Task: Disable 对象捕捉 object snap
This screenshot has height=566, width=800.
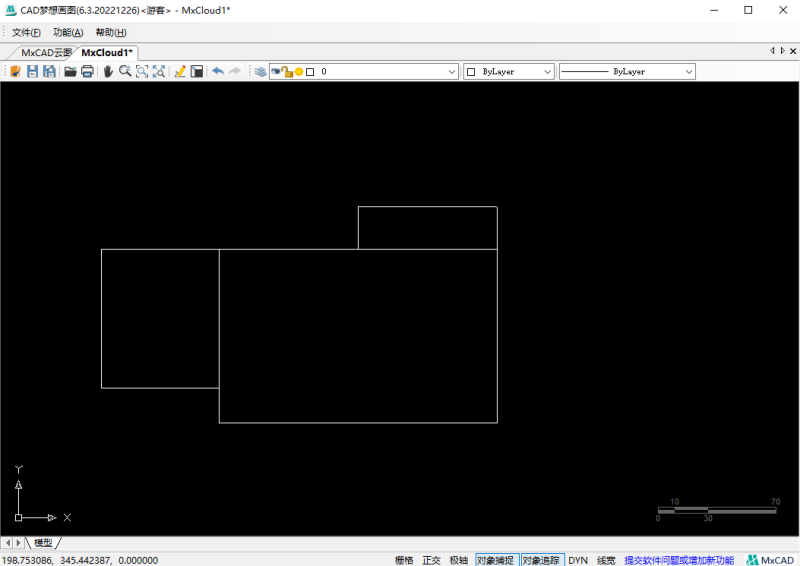Action: point(494,560)
